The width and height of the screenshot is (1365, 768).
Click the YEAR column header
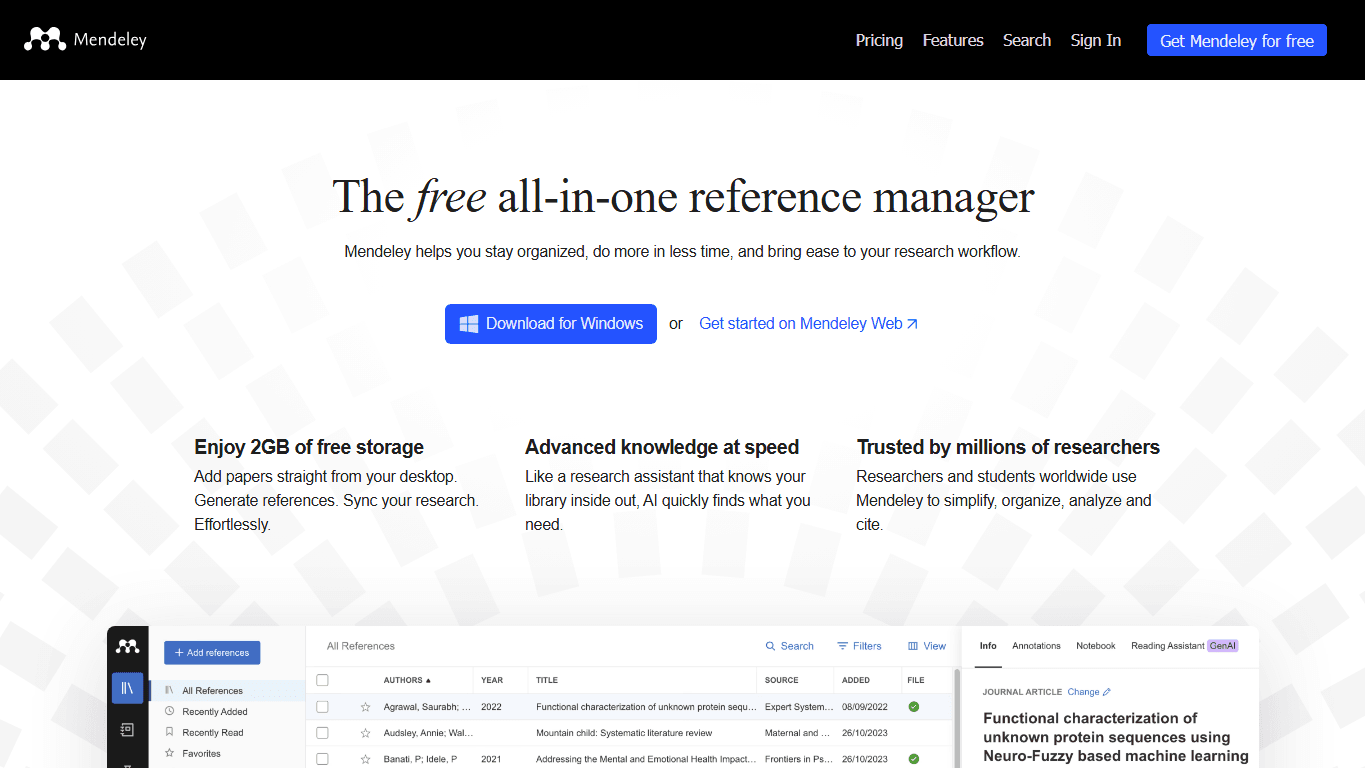pyautogui.click(x=492, y=680)
